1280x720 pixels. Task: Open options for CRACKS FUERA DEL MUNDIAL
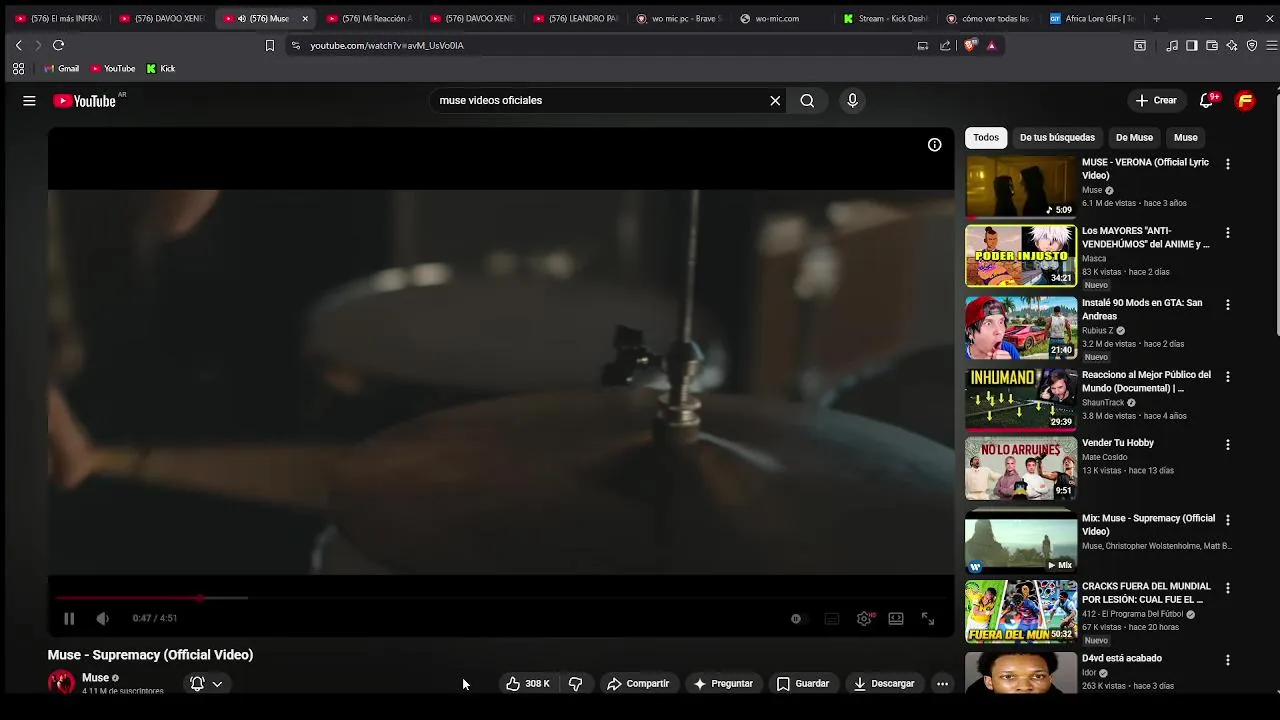(x=1228, y=589)
